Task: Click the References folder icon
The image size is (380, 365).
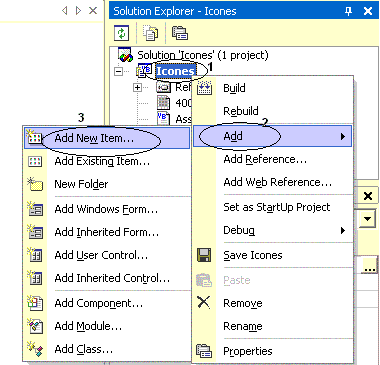Action: [x=164, y=87]
